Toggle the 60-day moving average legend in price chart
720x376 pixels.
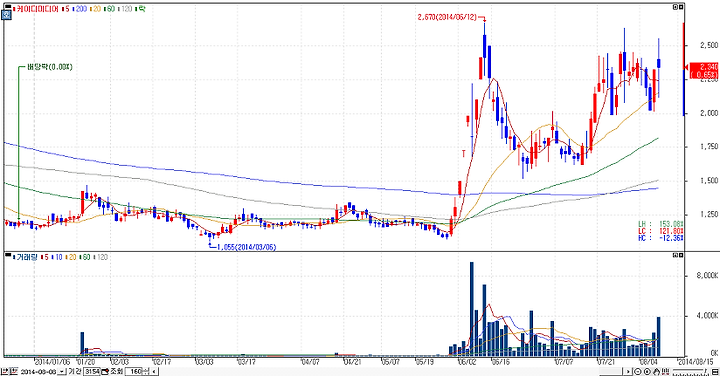tap(110, 9)
